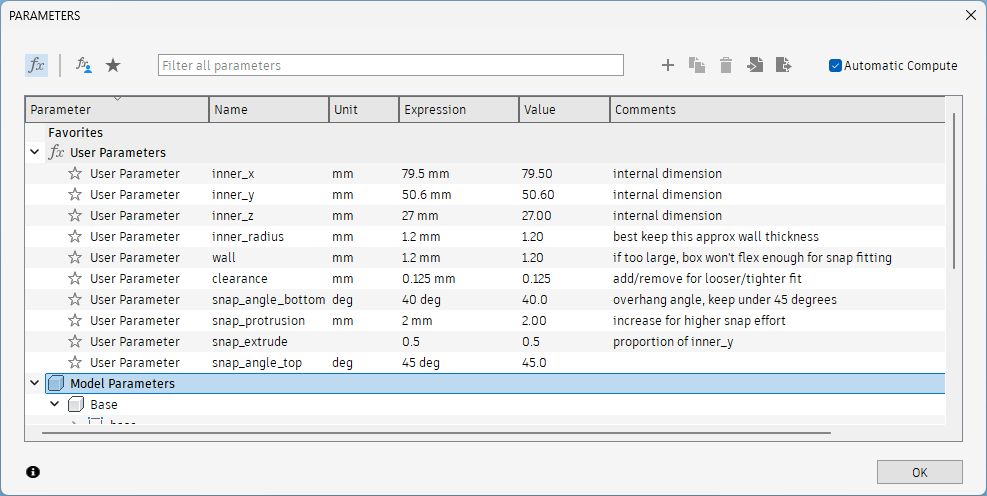Click 'add/remove for looser/tighter fit' comment

(x=707, y=278)
